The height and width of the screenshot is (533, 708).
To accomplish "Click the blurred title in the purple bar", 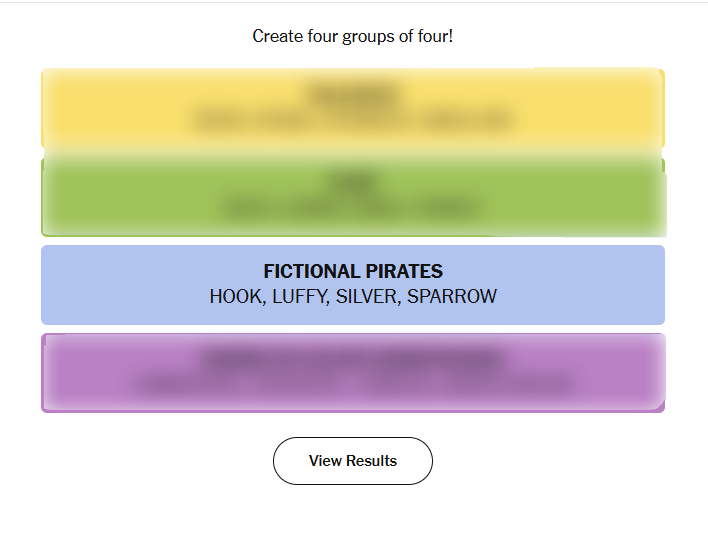I will (353, 358).
